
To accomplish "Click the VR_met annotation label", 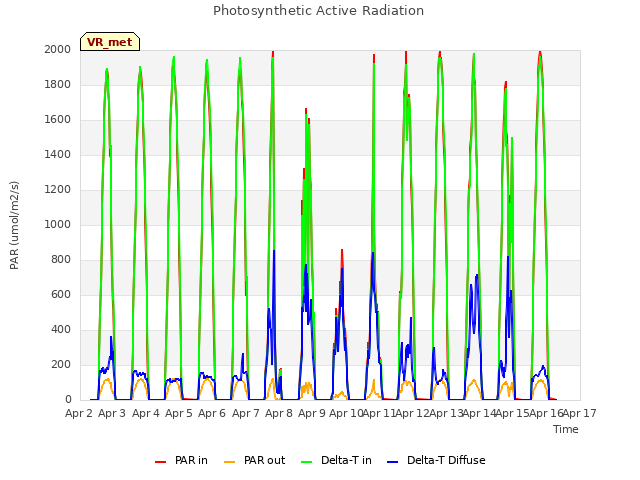I will point(110,42).
